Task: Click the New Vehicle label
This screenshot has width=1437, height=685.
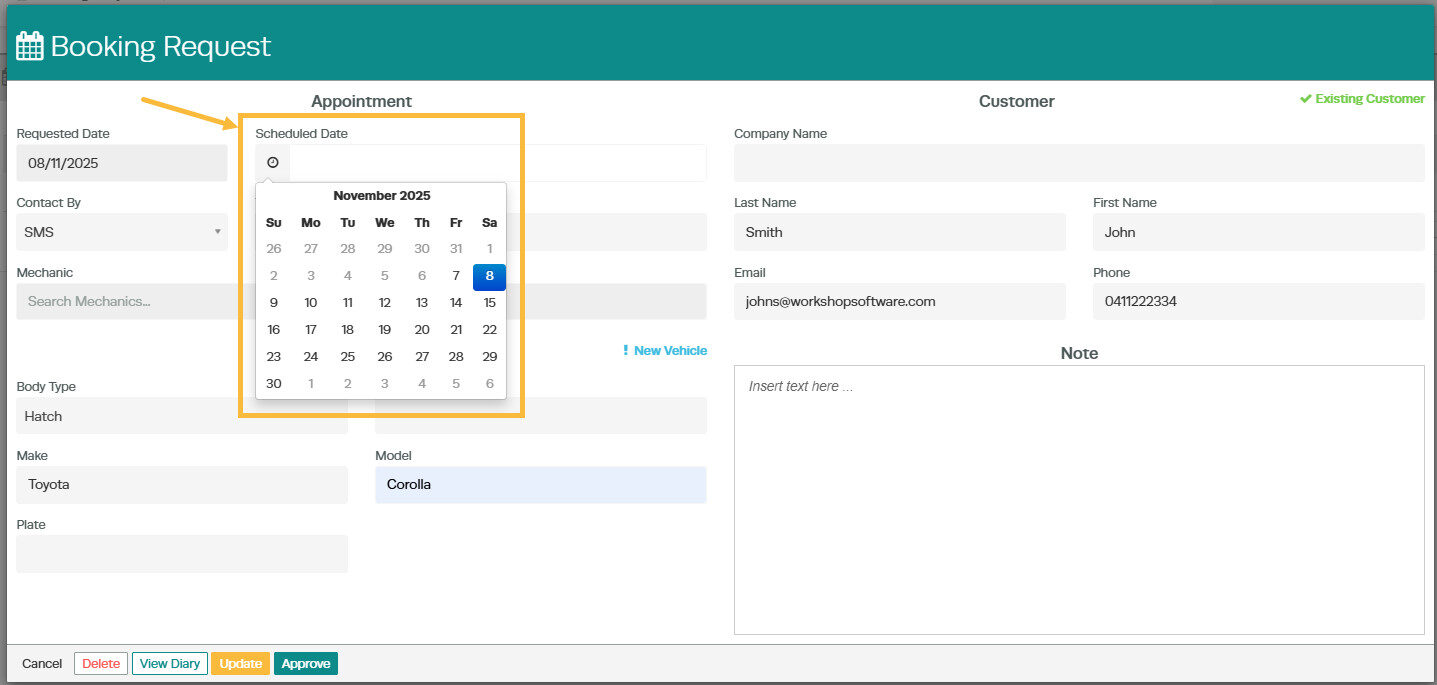Action: coord(664,351)
